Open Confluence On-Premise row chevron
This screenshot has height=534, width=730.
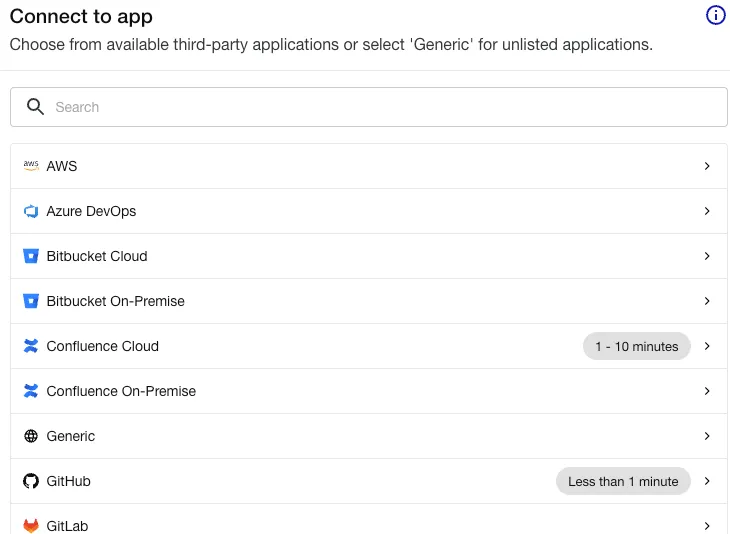point(707,391)
